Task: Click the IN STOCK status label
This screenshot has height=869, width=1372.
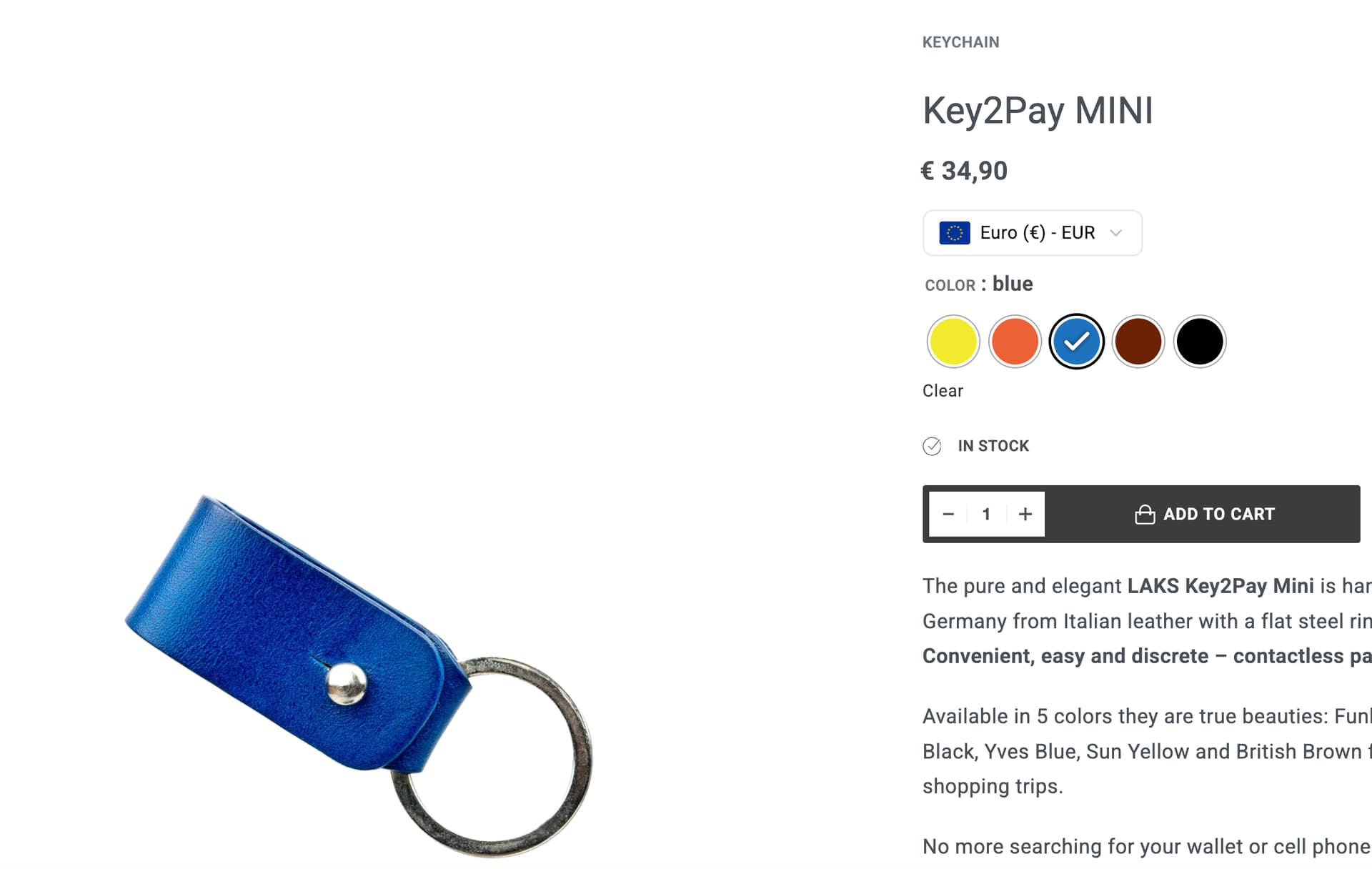Action: (x=993, y=446)
